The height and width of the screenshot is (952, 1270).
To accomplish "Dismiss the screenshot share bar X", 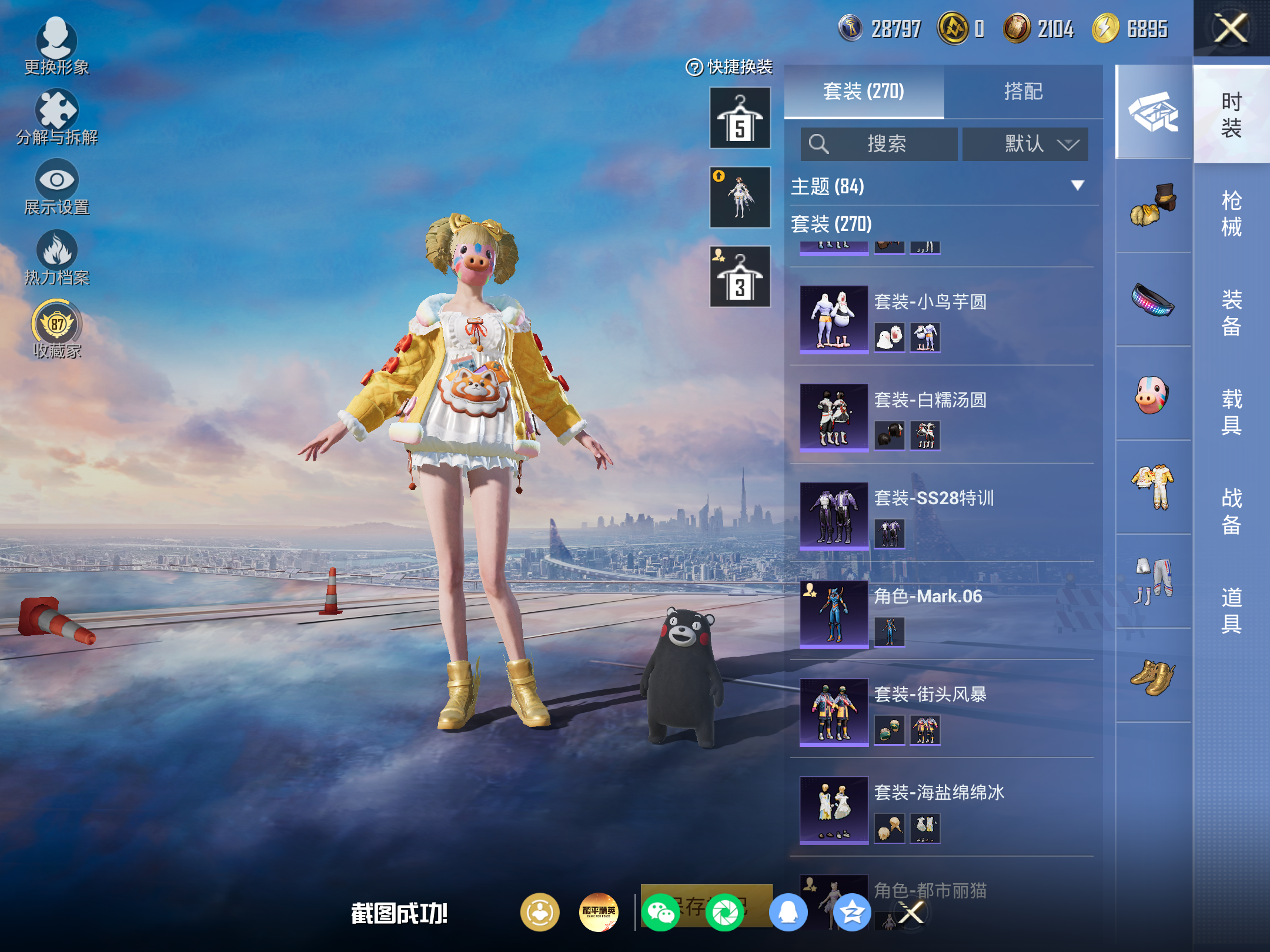I will pyautogui.click(x=912, y=912).
